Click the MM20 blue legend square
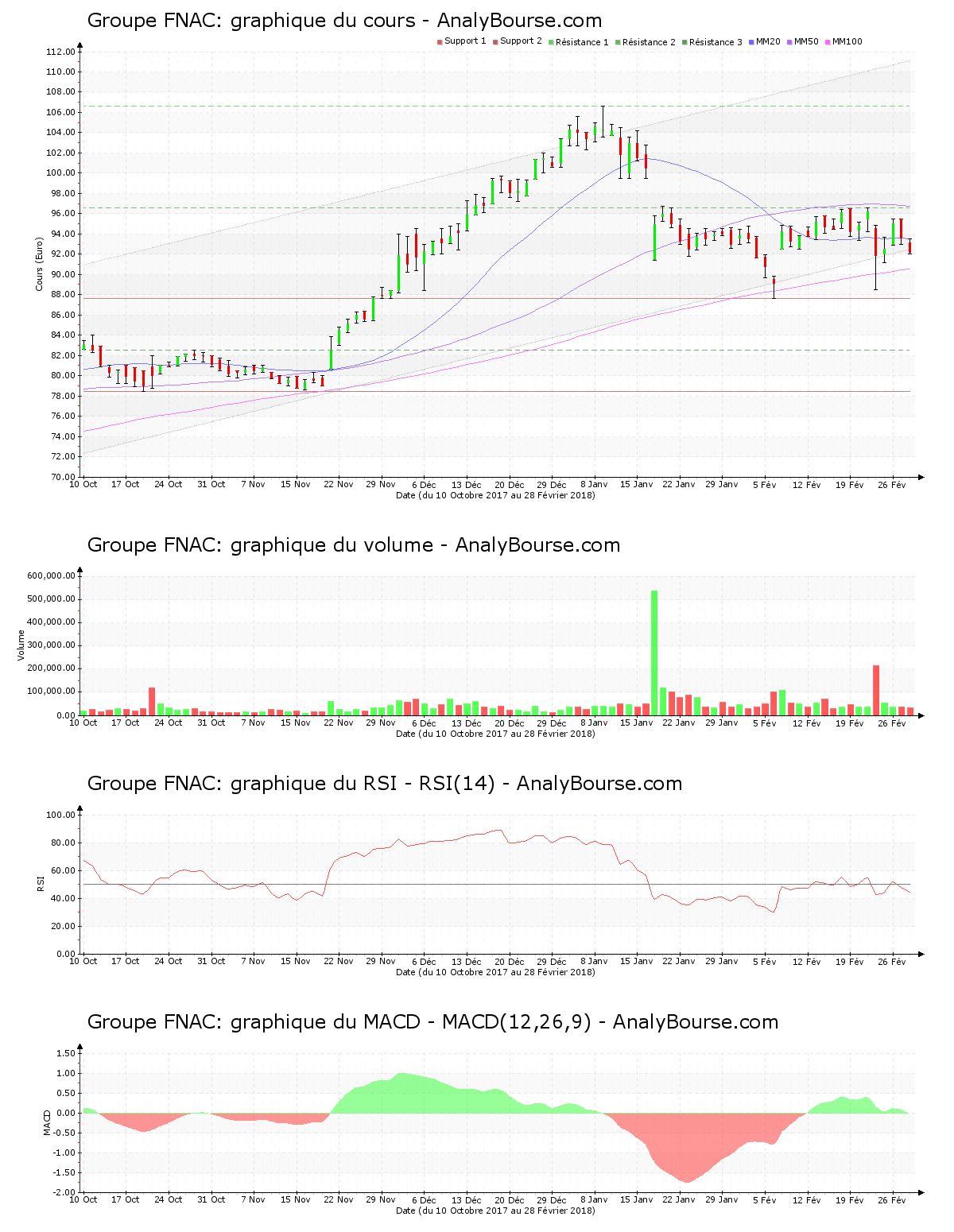Screen dimensions: 954x1232 (x=751, y=42)
